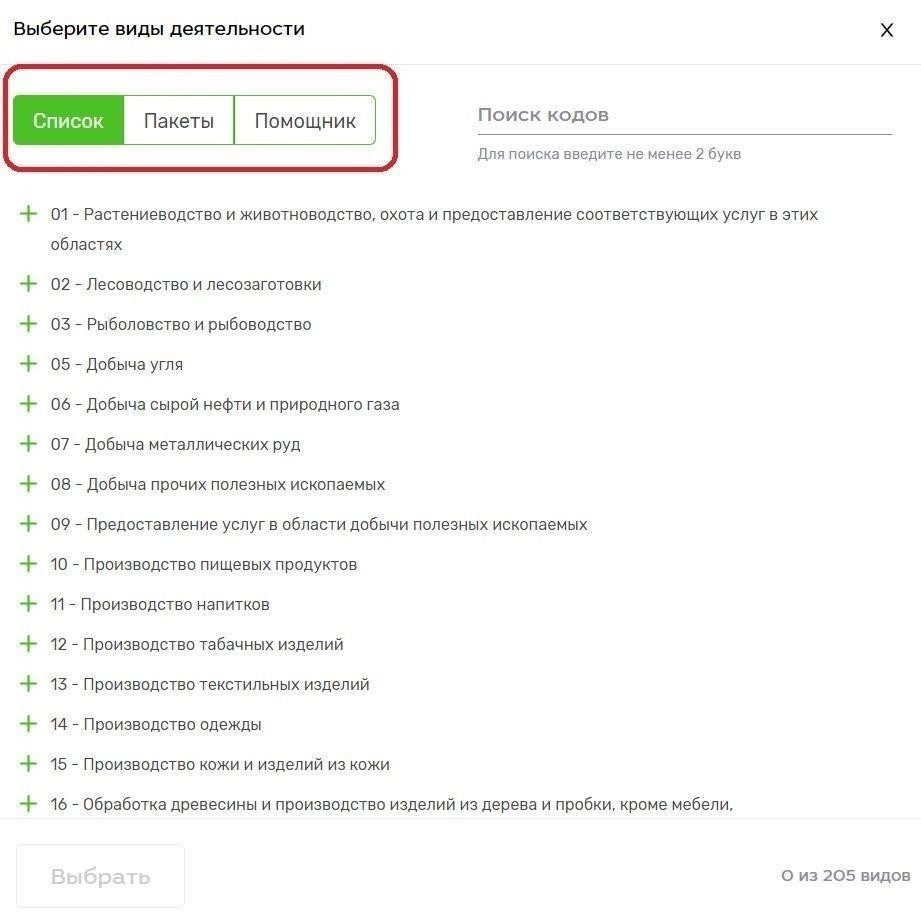Click plus icon next to 03 Рыболовство
921x917 pixels.
pyautogui.click(x=28, y=324)
